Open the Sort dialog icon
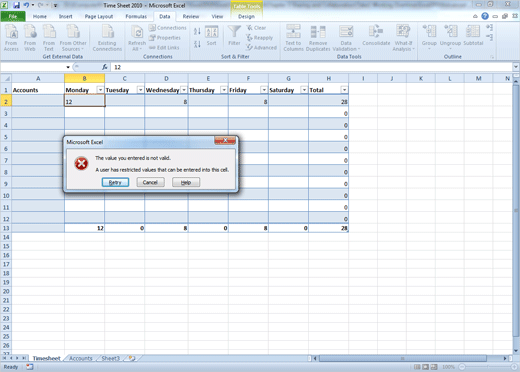Viewport: 520px width, 372px height. click(211, 36)
